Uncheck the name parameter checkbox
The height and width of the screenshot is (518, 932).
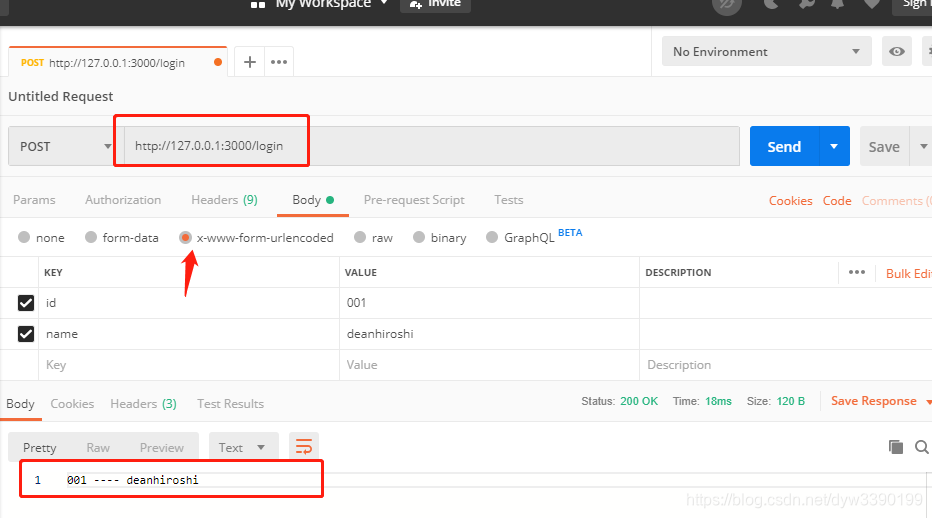point(26,334)
